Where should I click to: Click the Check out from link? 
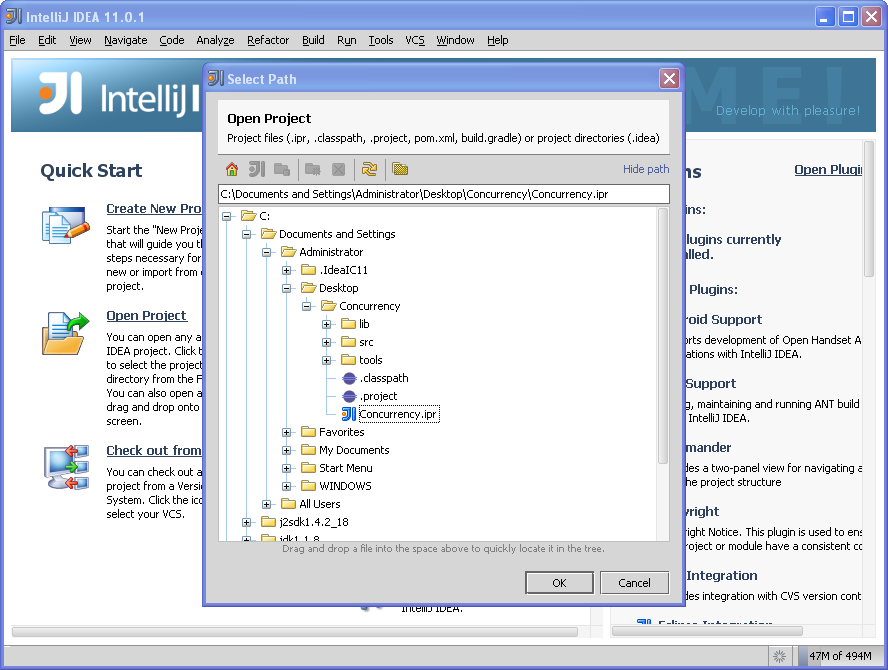point(153,450)
